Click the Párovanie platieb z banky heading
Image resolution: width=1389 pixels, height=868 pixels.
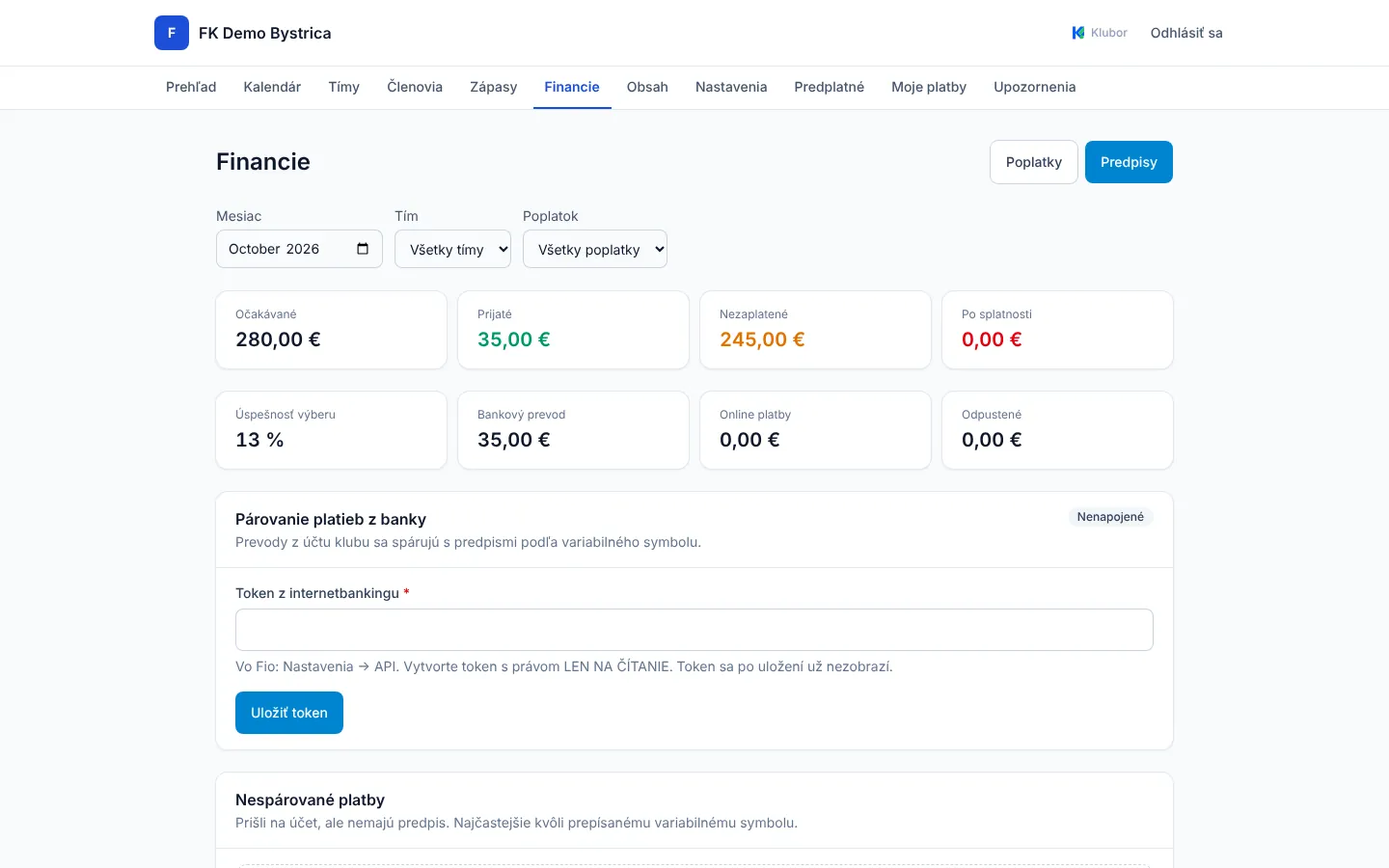click(331, 519)
